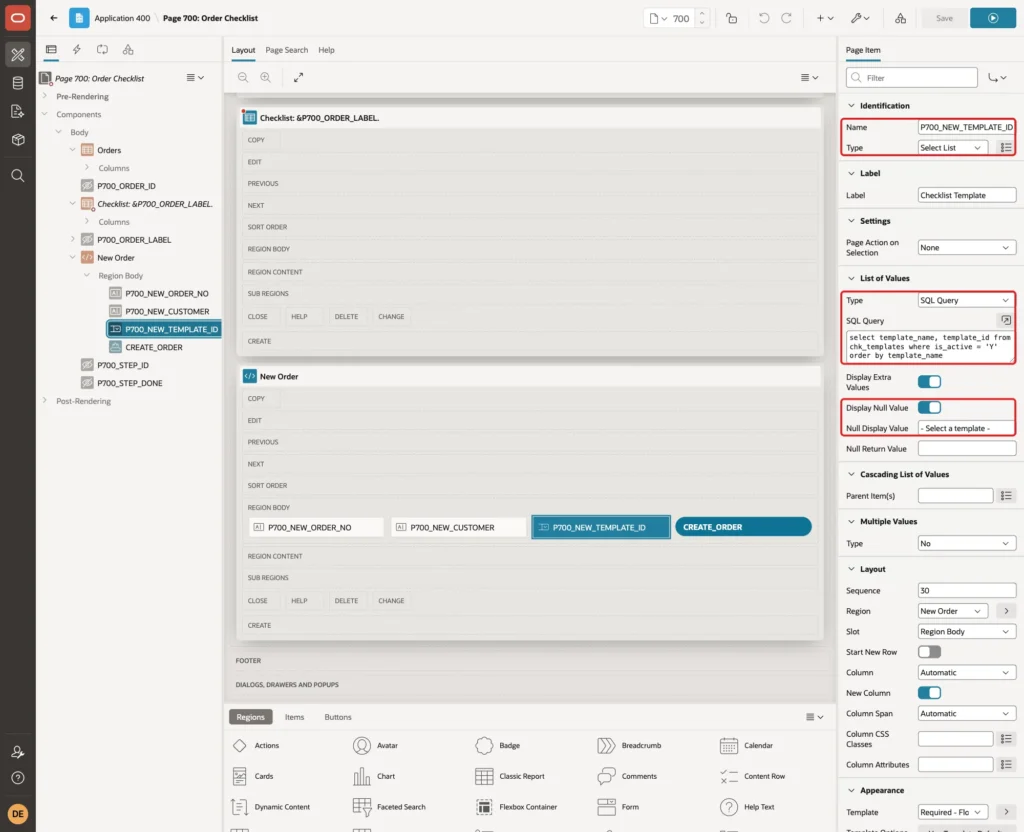This screenshot has height=832, width=1024.
Task: Switch to Page Shared Components tab
Action: (128, 50)
